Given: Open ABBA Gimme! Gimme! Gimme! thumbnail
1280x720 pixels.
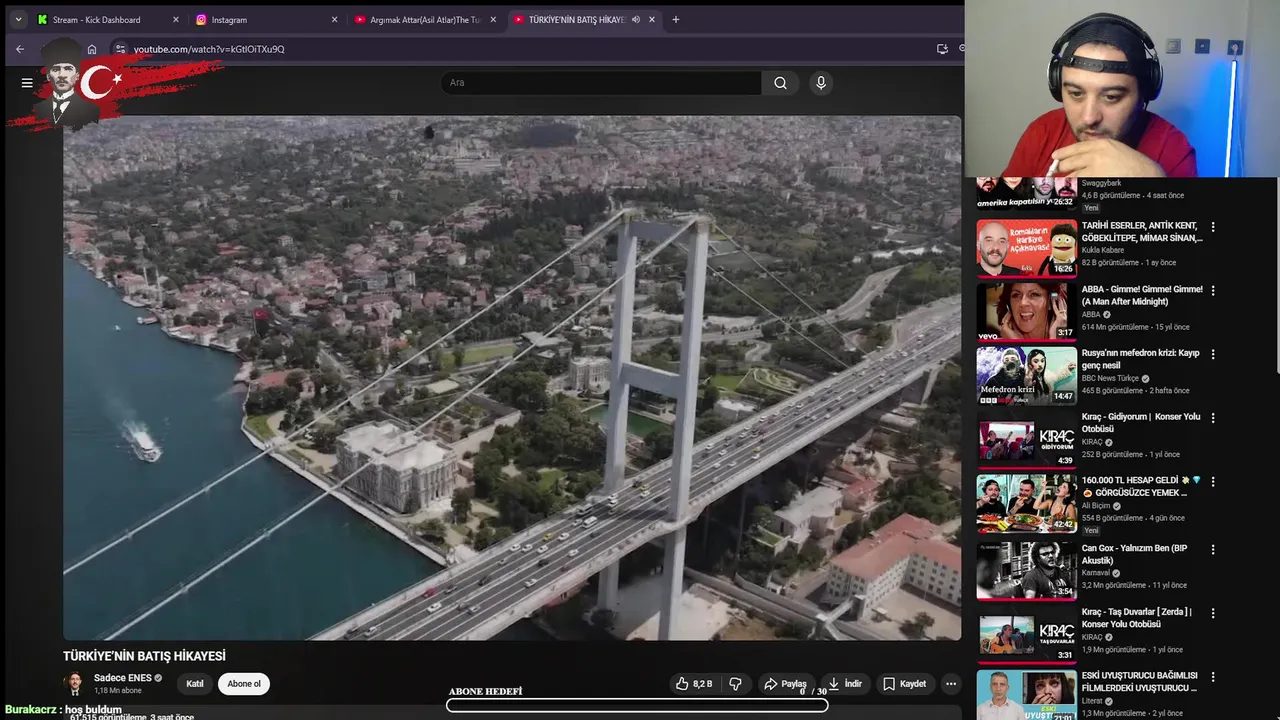Looking at the screenshot, I should (1026, 312).
